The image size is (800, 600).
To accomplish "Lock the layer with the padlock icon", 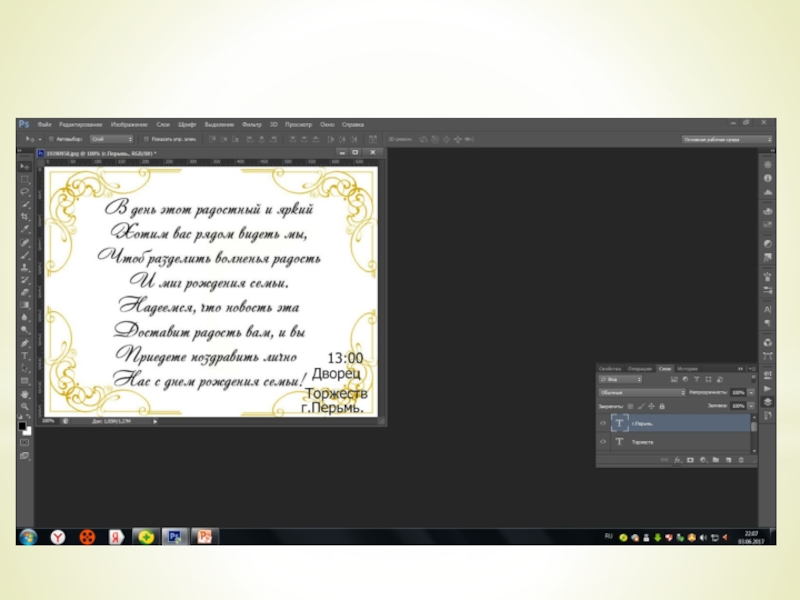I will (x=662, y=406).
